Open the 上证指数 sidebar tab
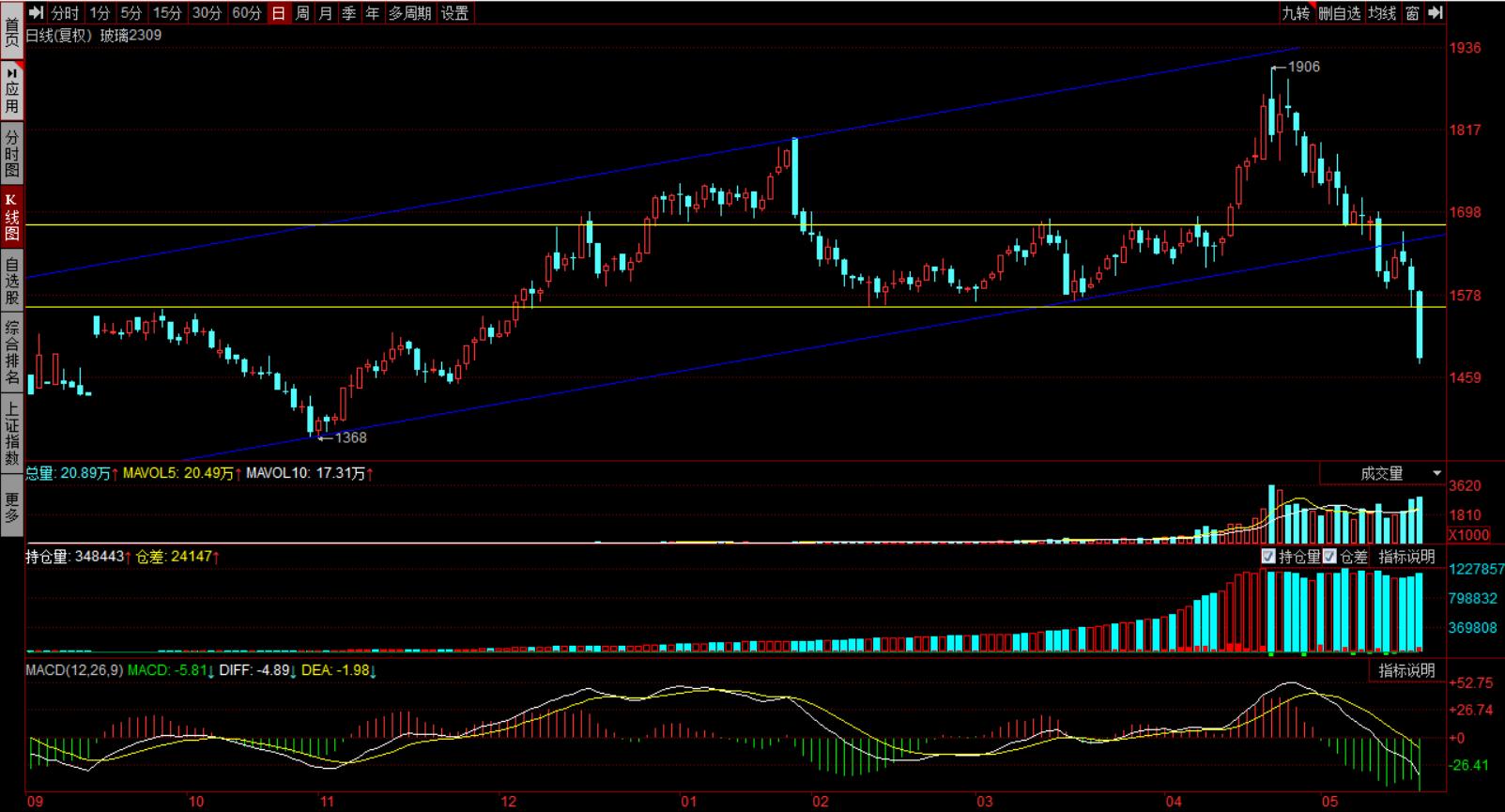The height and width of the screenshot is (812, 1505). tap(12, 434)
